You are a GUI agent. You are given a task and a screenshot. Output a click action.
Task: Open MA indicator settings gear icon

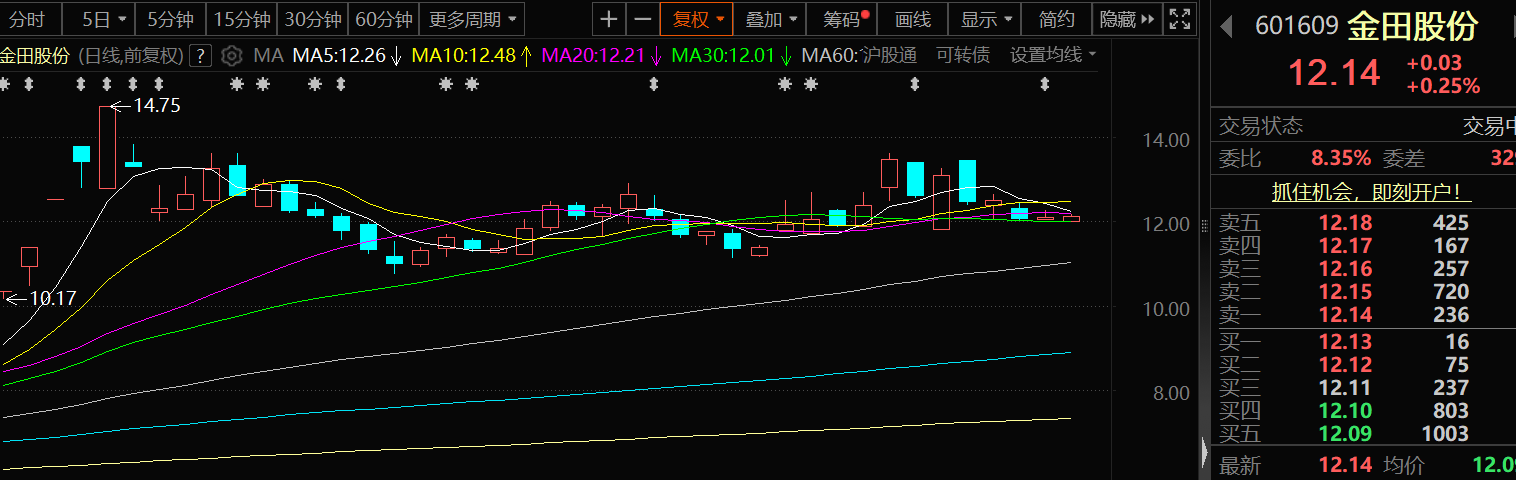pos(231,55)
